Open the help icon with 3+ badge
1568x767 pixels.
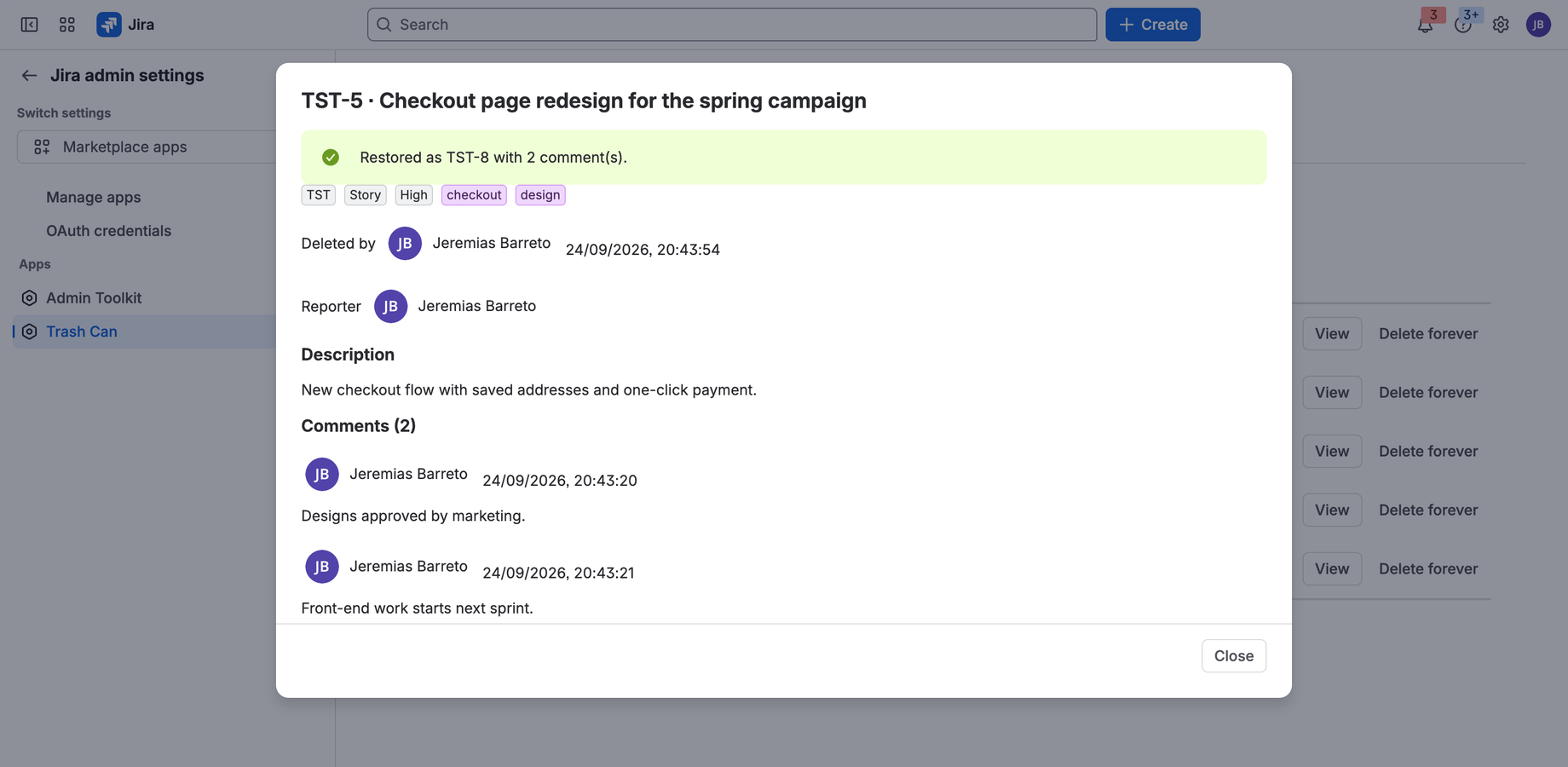(x=1463, y=25)
